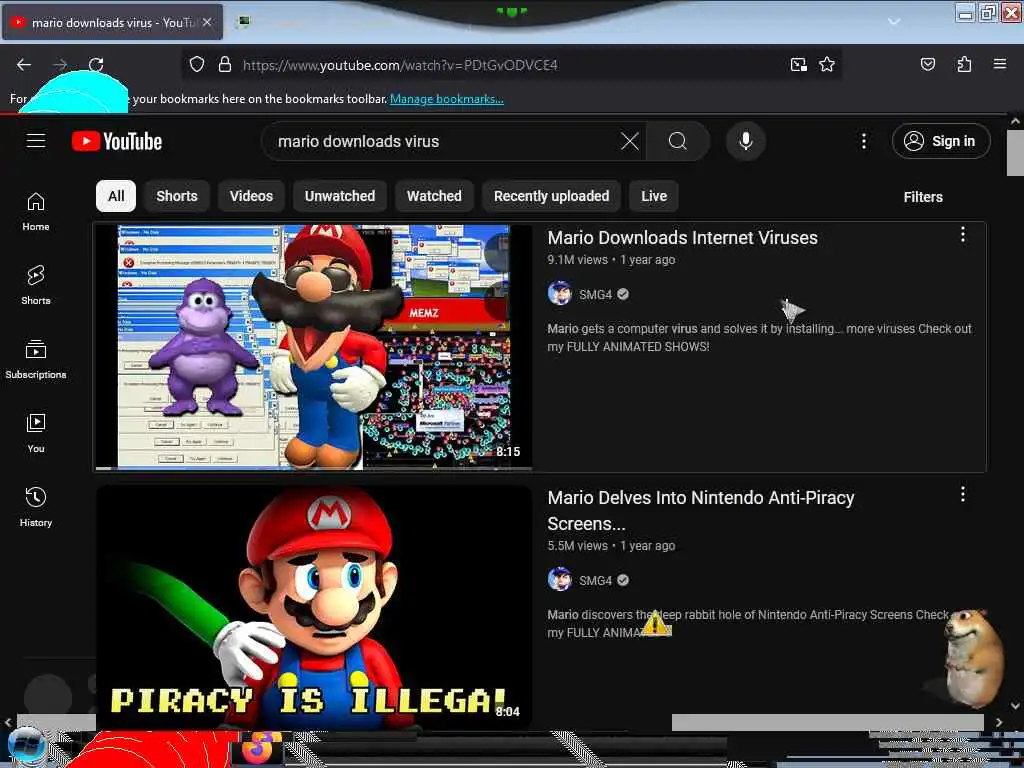Select the Unwatched filter chip
Screen dimensions: 1024x768
(340, 196)
